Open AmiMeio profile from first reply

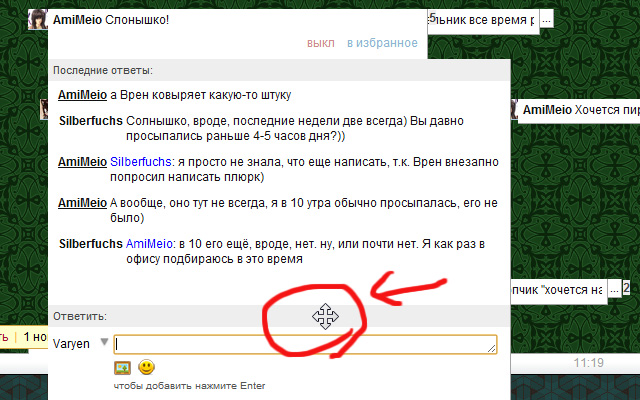(x=82, y=95)
